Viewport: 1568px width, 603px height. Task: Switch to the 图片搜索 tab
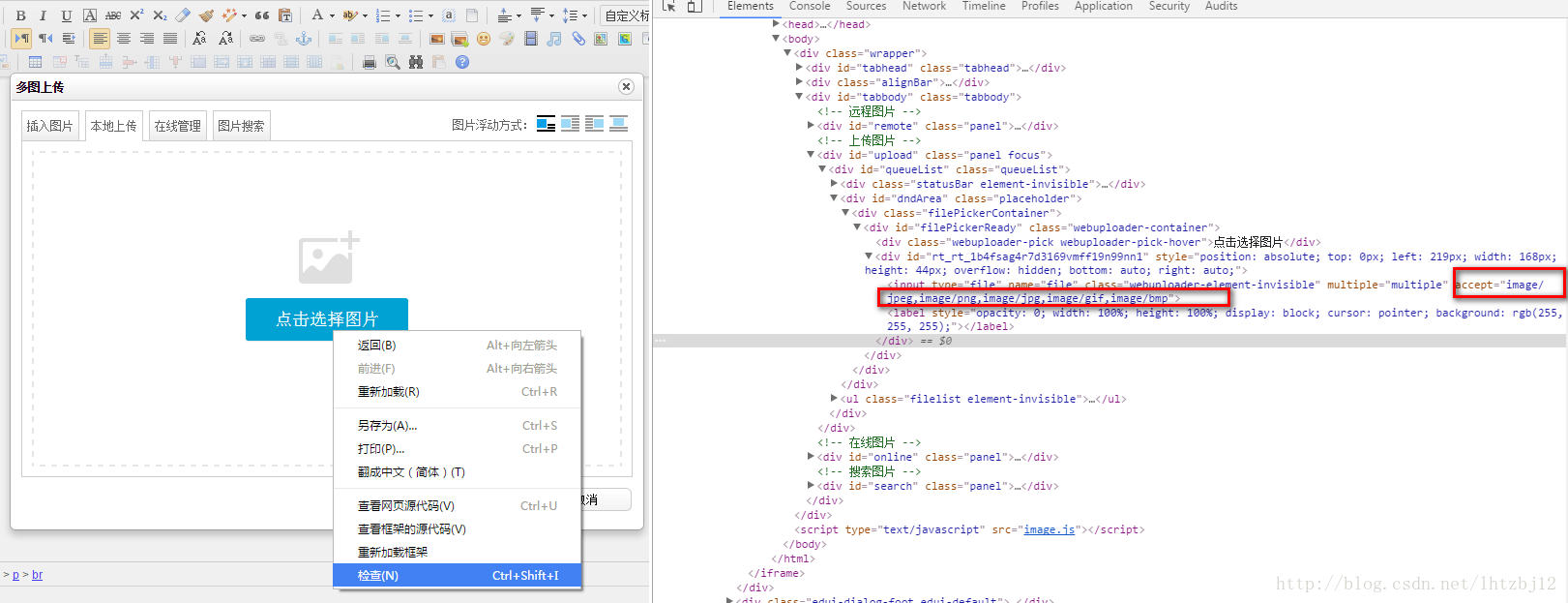point(241,126)
